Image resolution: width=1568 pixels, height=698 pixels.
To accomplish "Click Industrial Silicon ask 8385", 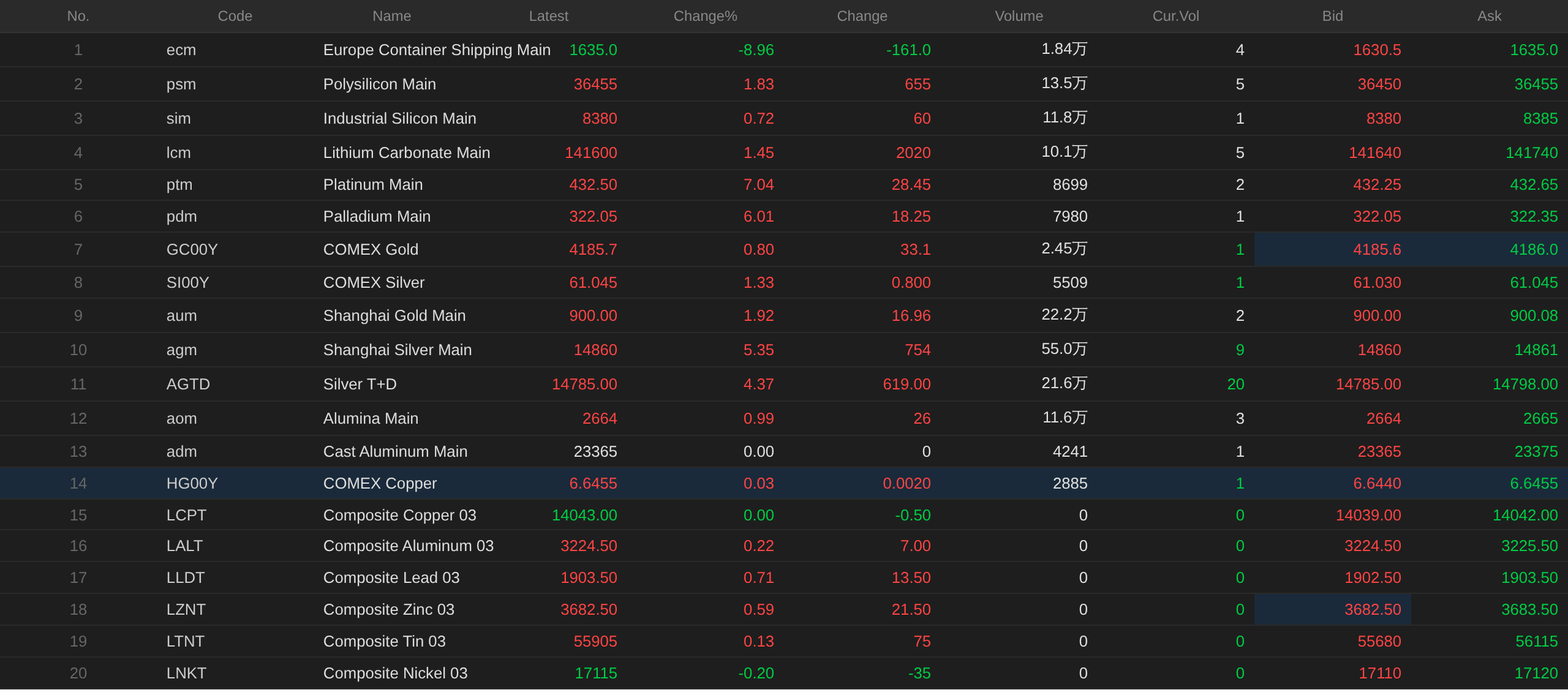I will [1540, 118].
